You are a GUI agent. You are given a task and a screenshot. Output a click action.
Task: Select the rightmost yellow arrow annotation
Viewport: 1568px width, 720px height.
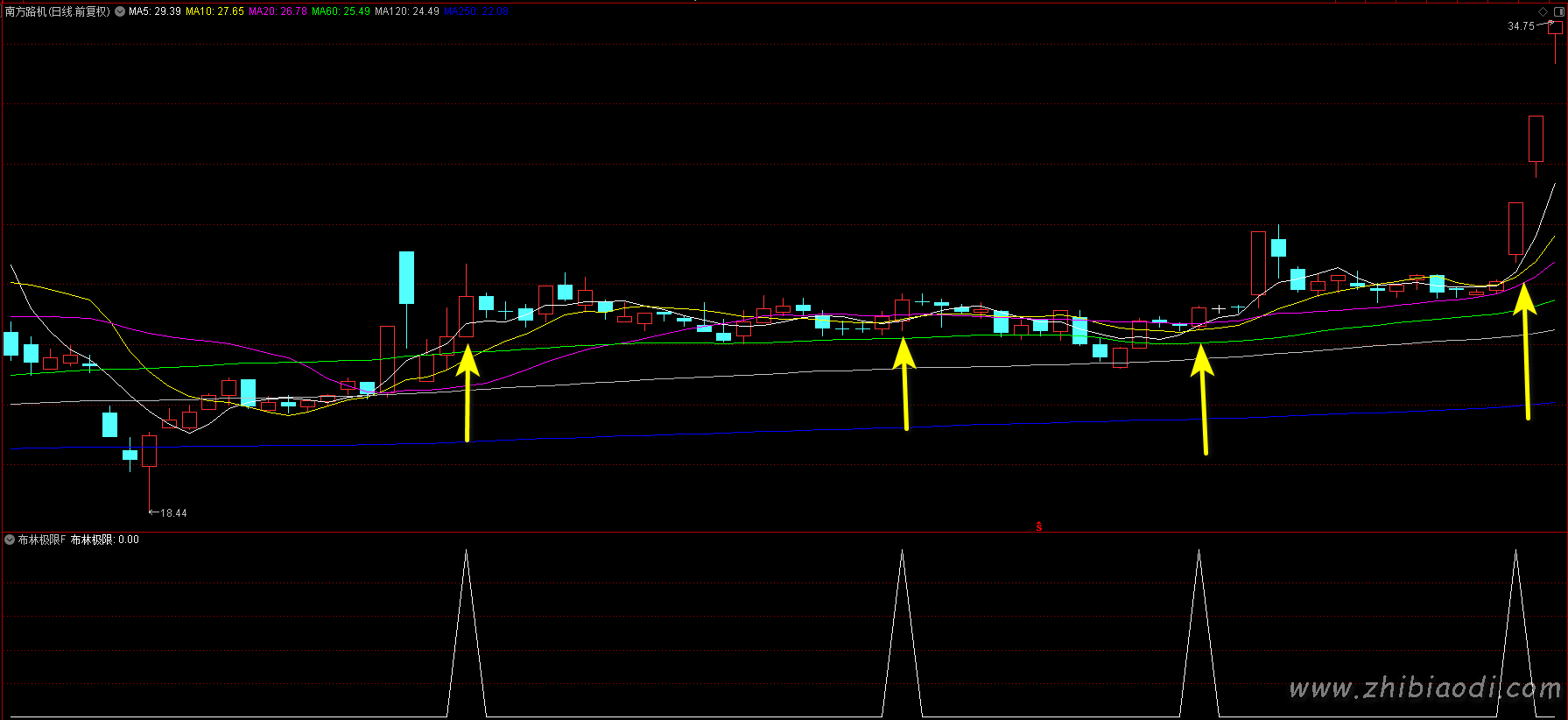coord(1525,350)
